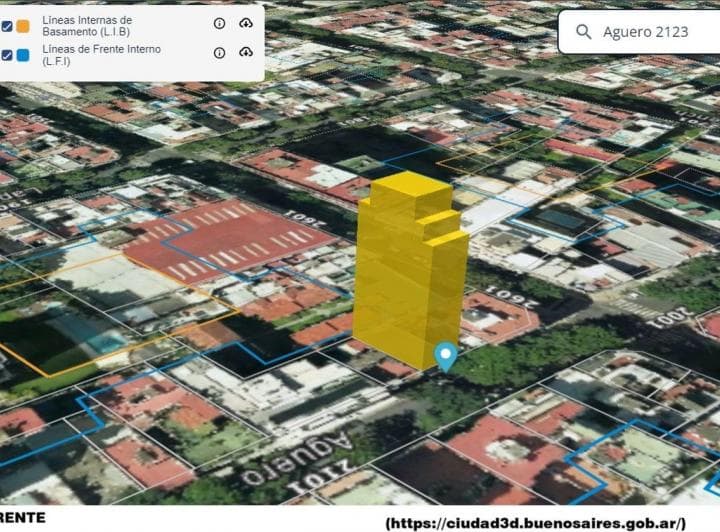This screenshot has width=720, height=532.
Task: Open info for Líneas Internas de Basamento
Action: tap(219, 23)
